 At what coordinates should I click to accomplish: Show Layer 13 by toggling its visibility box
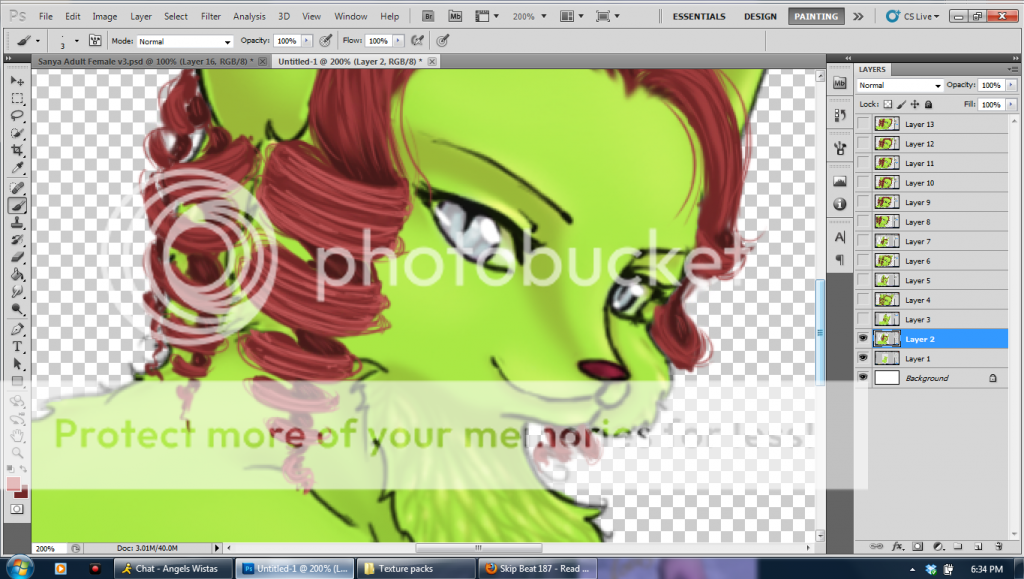[862, 124]
